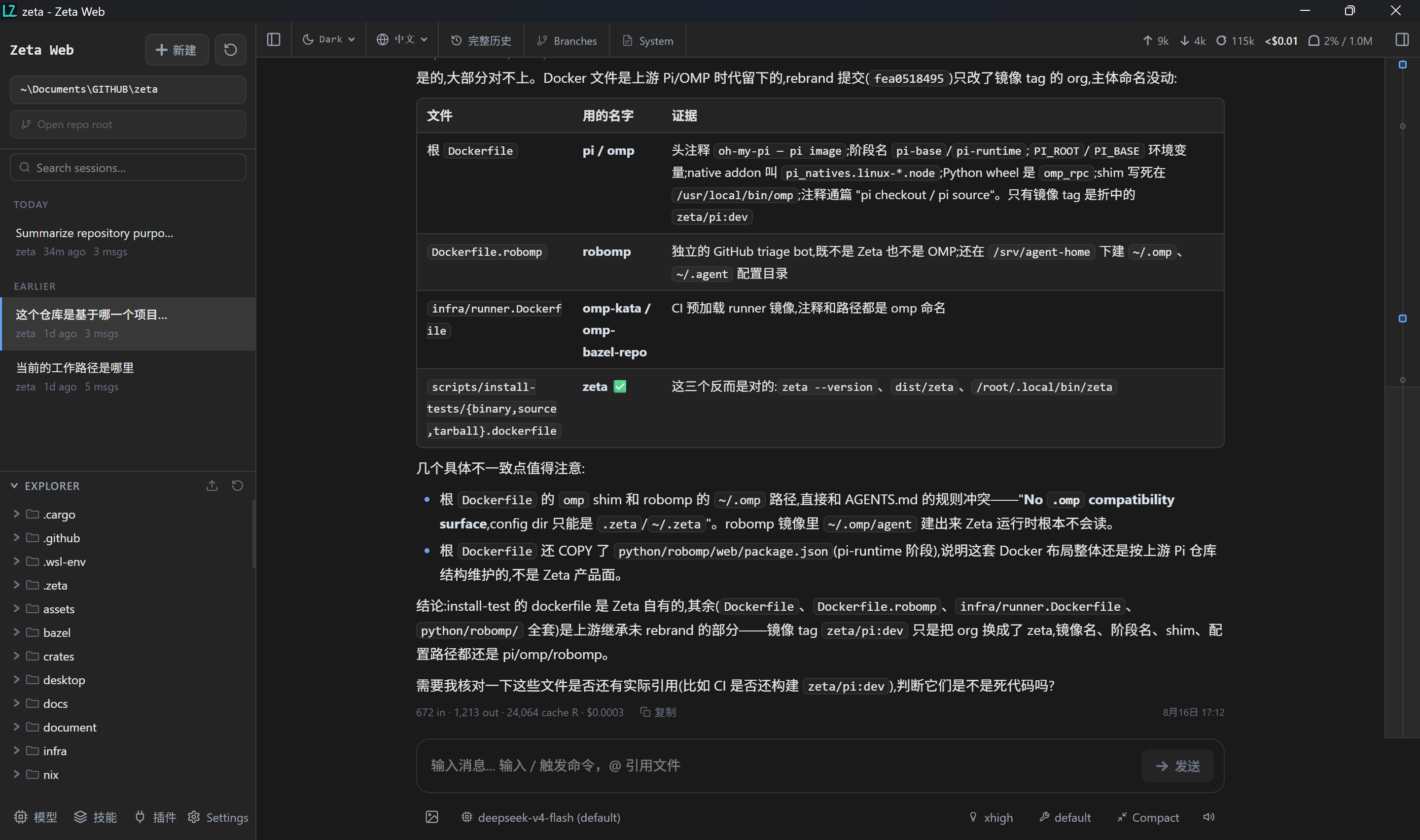1420x840 pixels.
Task: Click Open repo root button
Action: pos(128,124)
